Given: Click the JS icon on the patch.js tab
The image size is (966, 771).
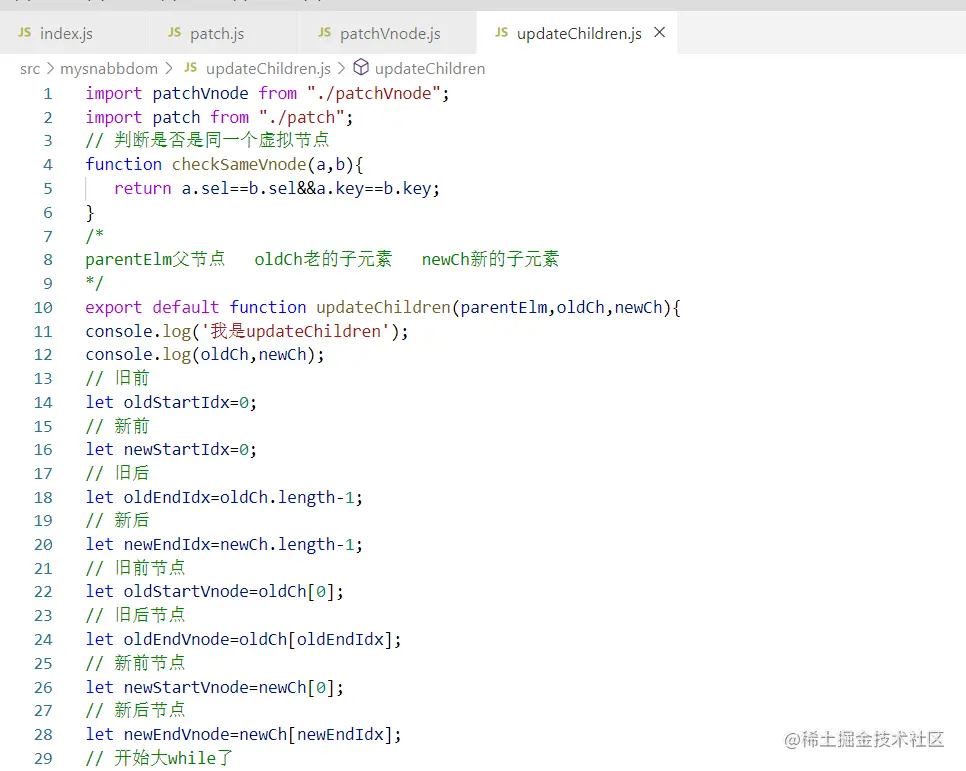Looking at the screenshot, I should [176, 33].
